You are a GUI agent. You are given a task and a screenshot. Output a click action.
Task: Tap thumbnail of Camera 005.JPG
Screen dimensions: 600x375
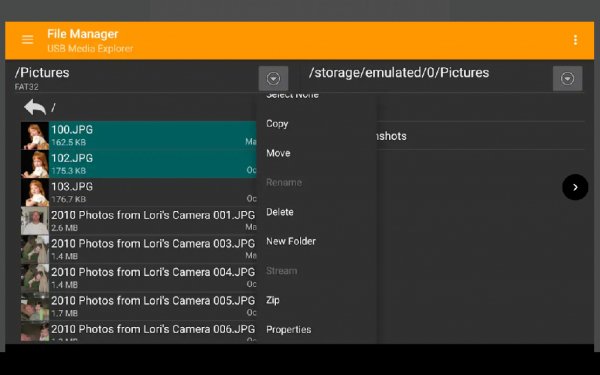point(35,307)
